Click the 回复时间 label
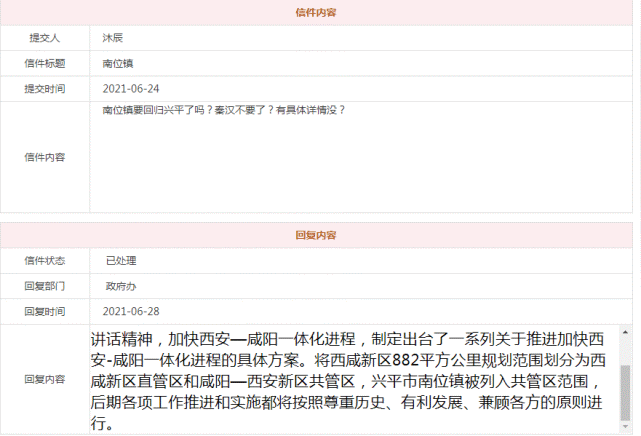Image resolution: width=641 pixels, height=436 pixels. [45, 311]
